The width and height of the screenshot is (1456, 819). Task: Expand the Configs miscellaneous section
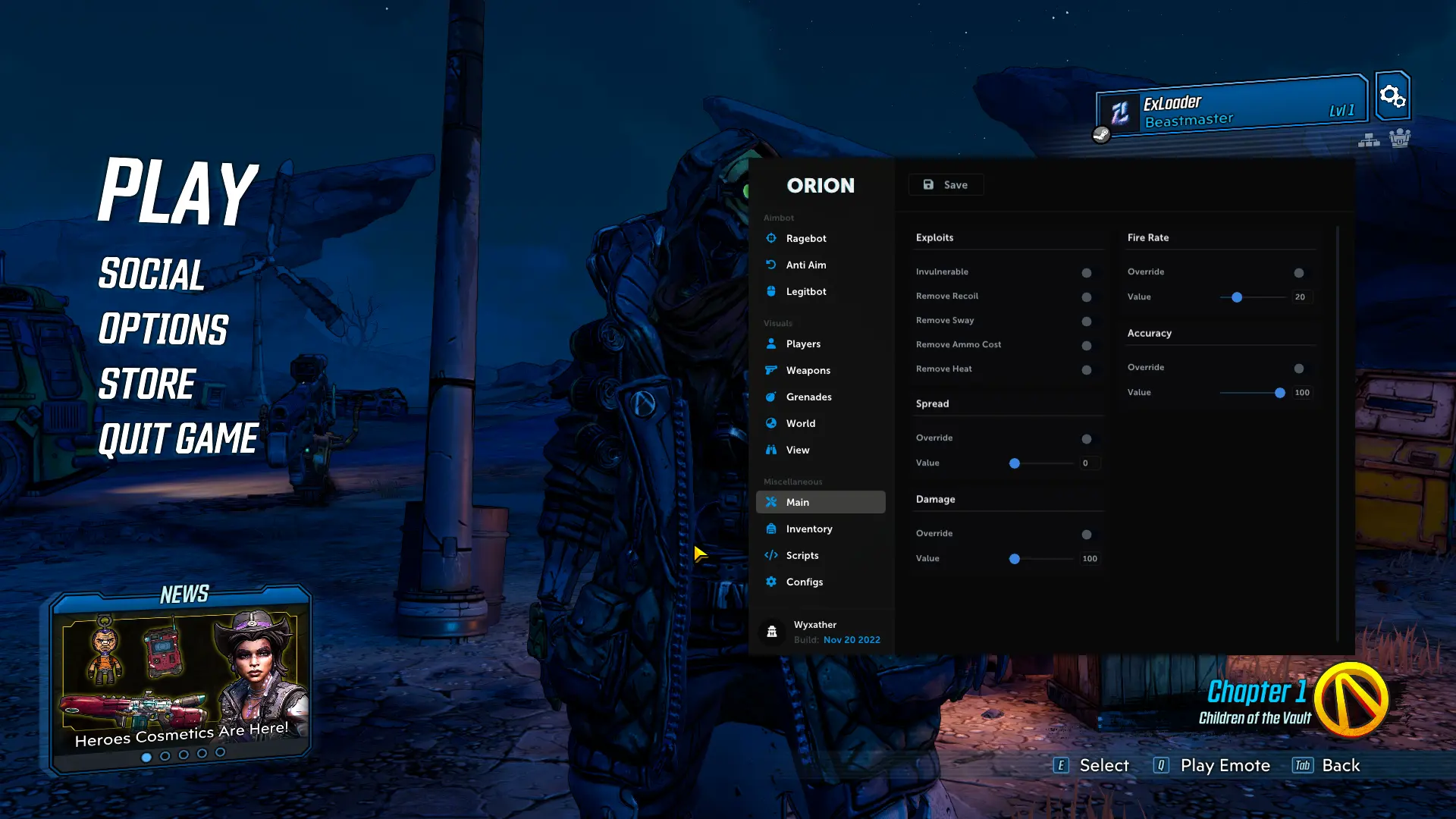click(804, 581)
